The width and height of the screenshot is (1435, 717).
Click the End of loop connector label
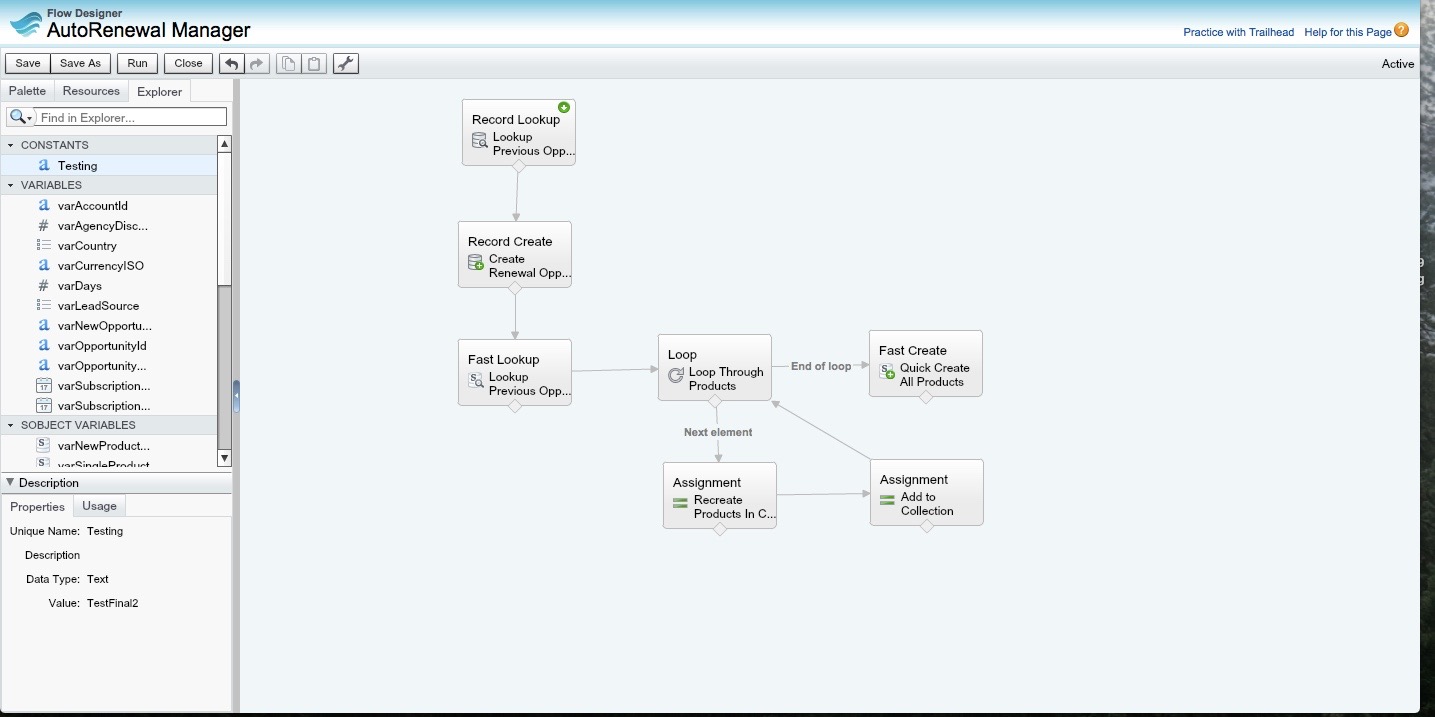[x=821, y=366]
